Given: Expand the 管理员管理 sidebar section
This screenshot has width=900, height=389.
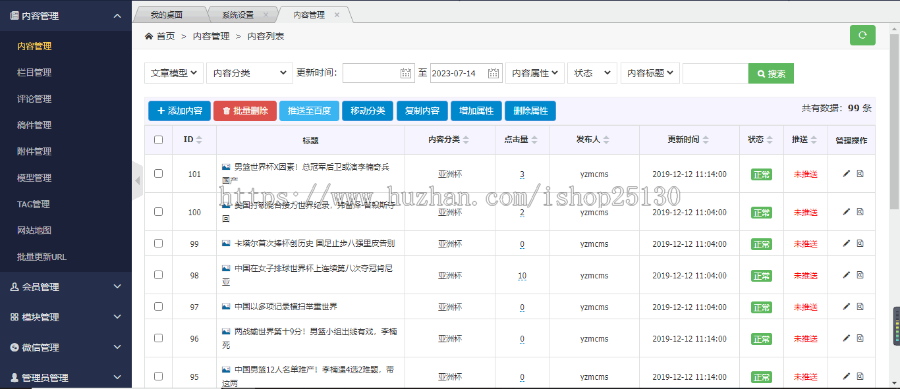Looking at the screenshot, I should (x=66, y=378).
